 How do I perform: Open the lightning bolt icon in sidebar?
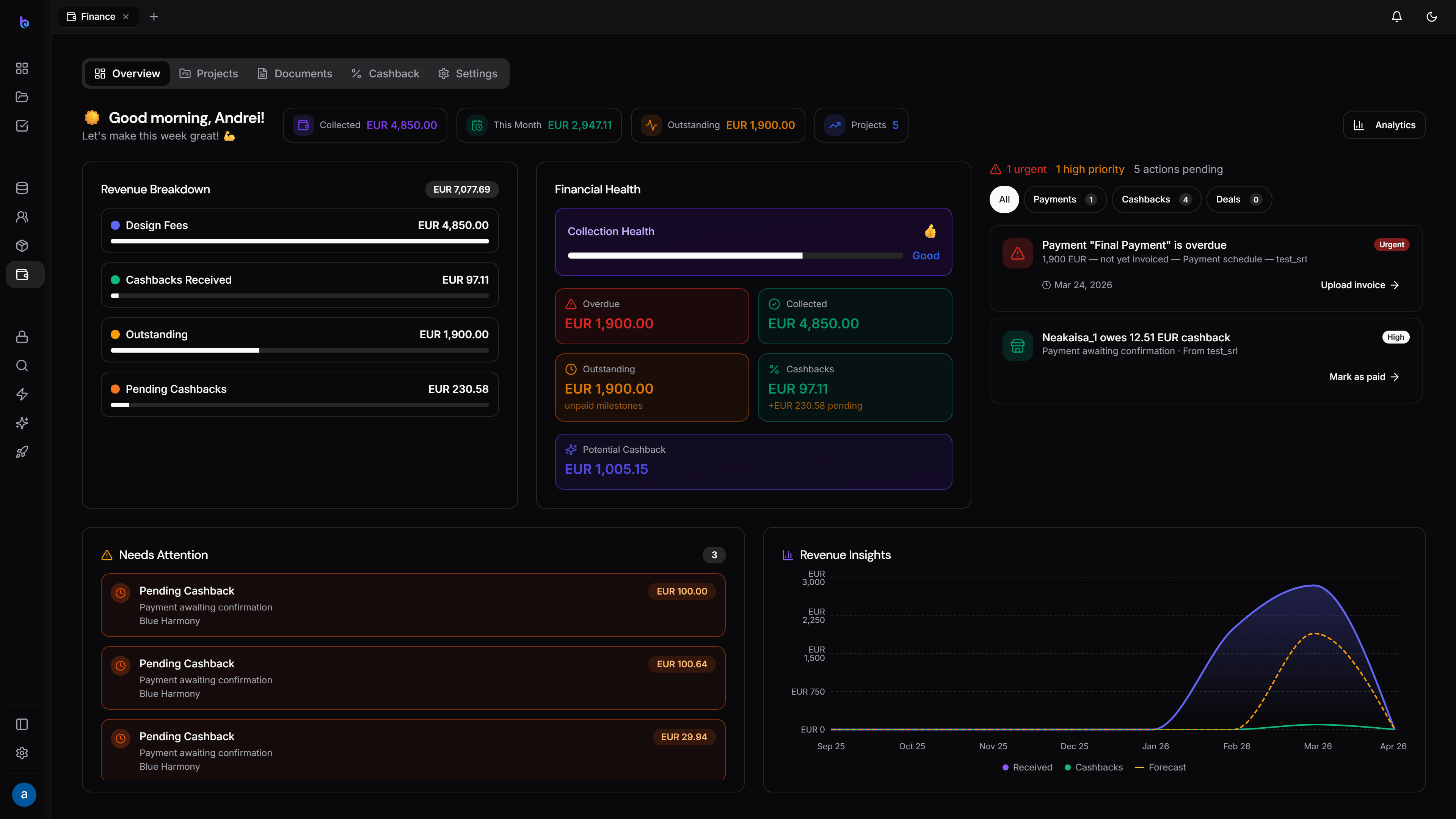[x=22, y=394]
